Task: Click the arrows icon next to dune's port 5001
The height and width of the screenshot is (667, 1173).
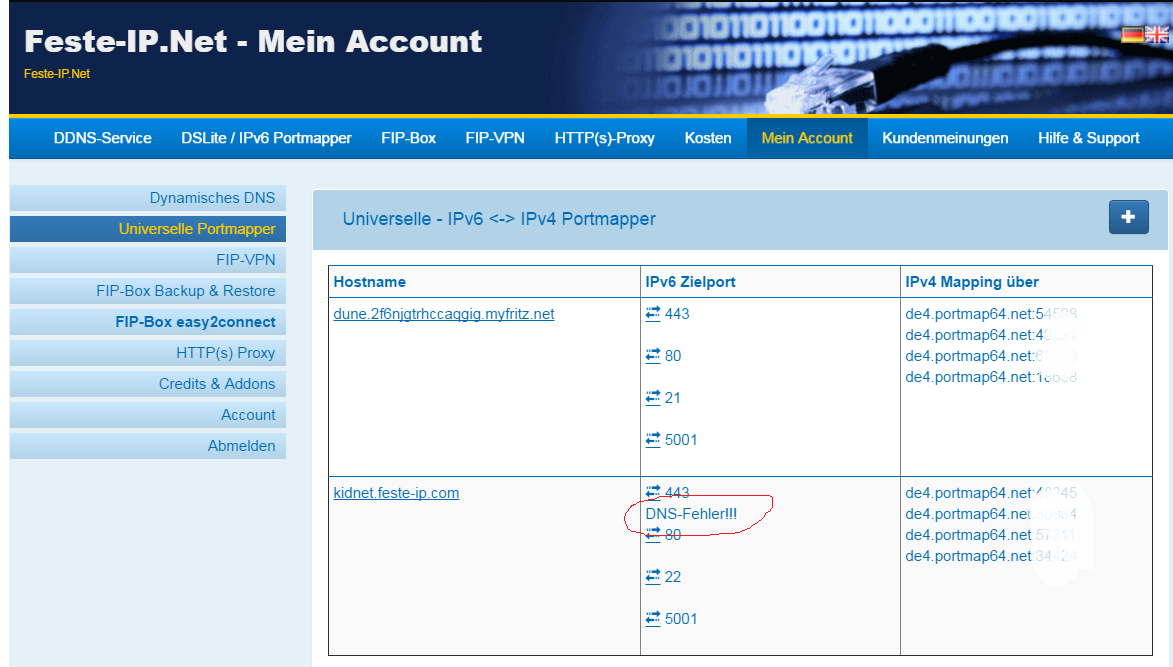Action: coord(654,439)
